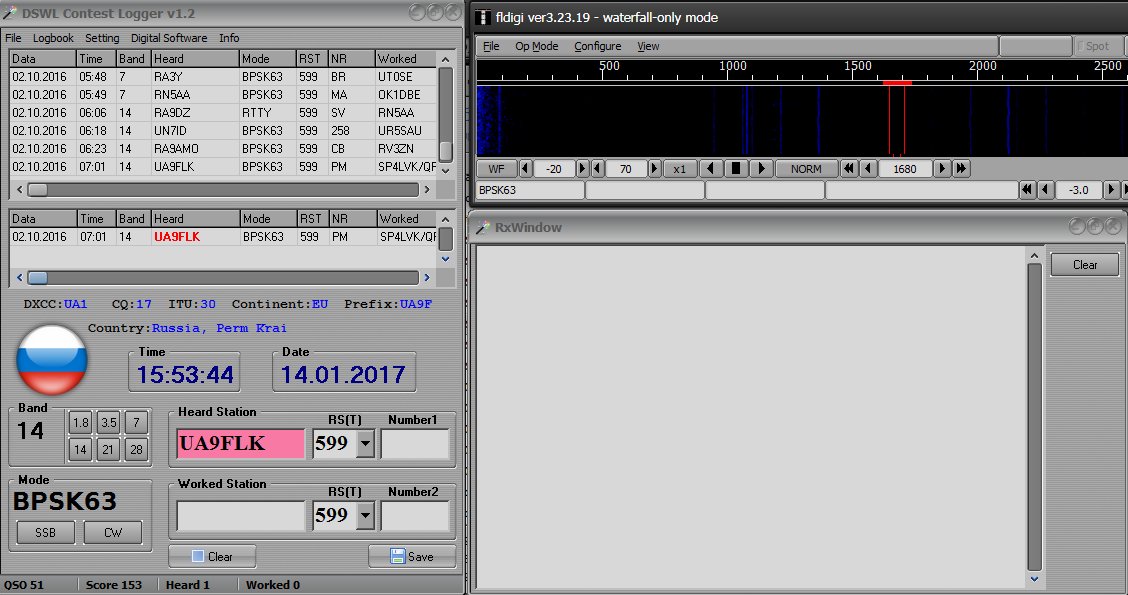Open the Digital Software menu
The height and width of the screenshot is (595, 1128).
pos(169,38)
